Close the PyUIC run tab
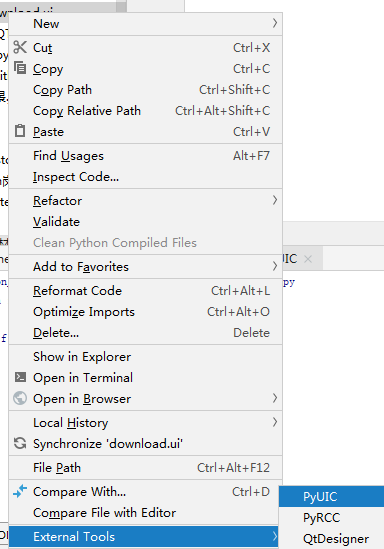The height and width of the screenshot is (549, 384). pos(308,259)
